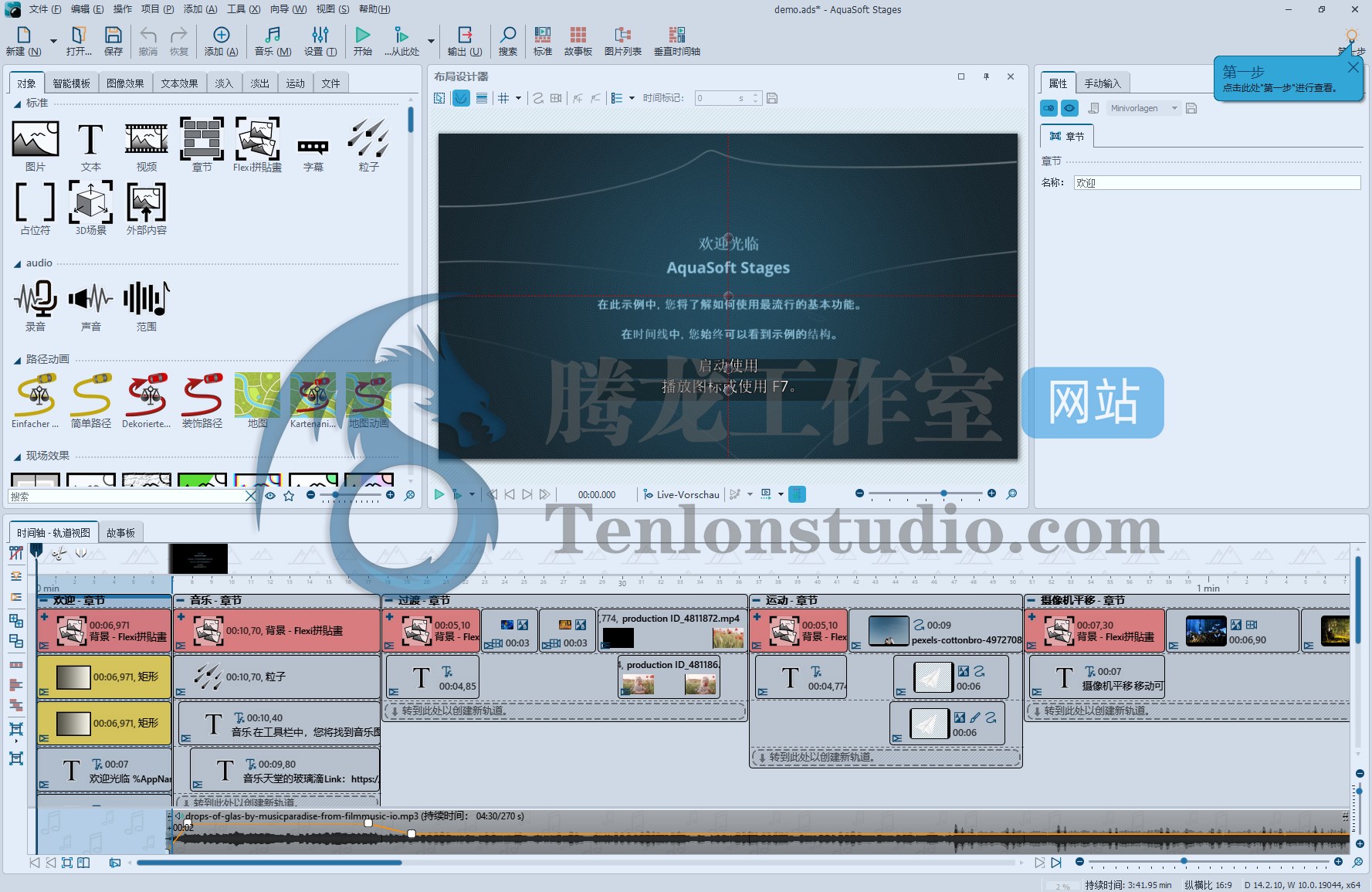The height and width of the screenshot is (892, 1372).
Task: Collapse the 欢迎 - 章节 chapter in timeline
Action: (x=44, y=600)
